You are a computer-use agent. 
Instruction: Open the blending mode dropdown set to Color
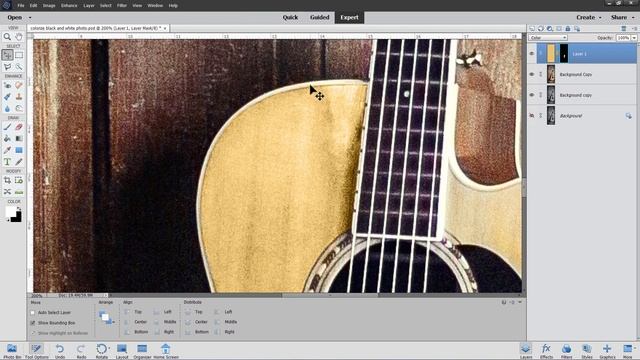[548, 38]
